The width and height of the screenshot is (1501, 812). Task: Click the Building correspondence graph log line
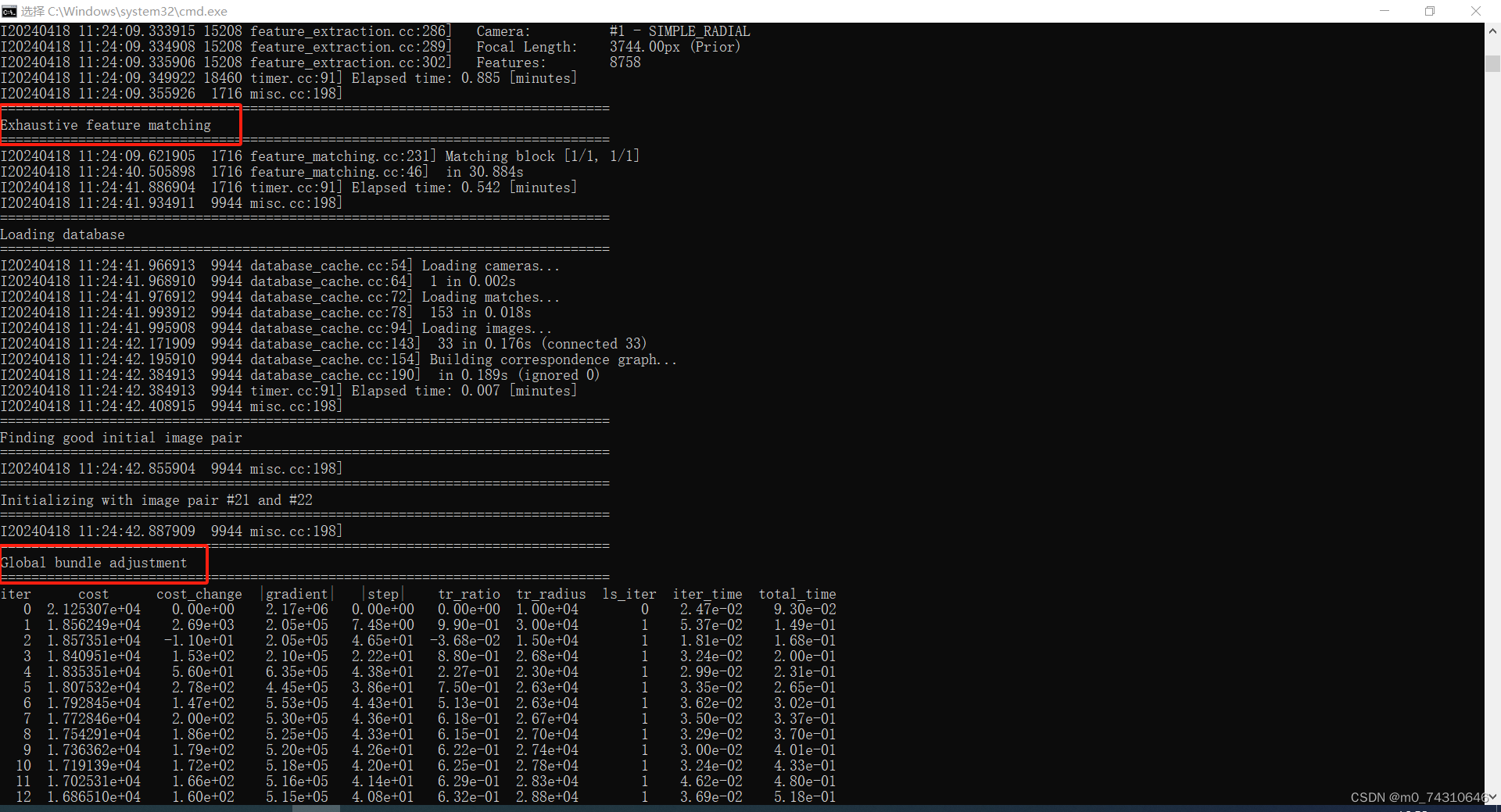click(x=340, y=359)
